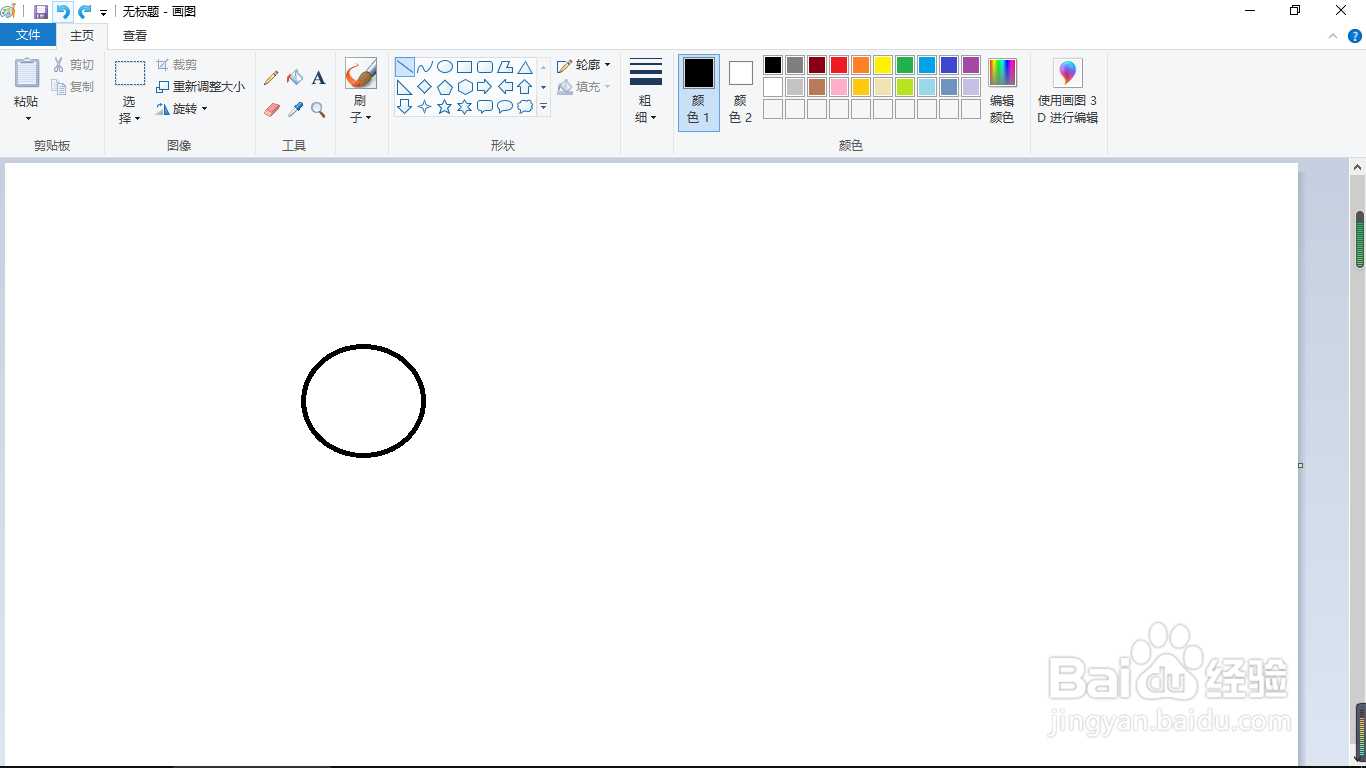This screenshot has height=768, width=1366.
Task: Choose the Up arrow shape
Action: point(525,87)
